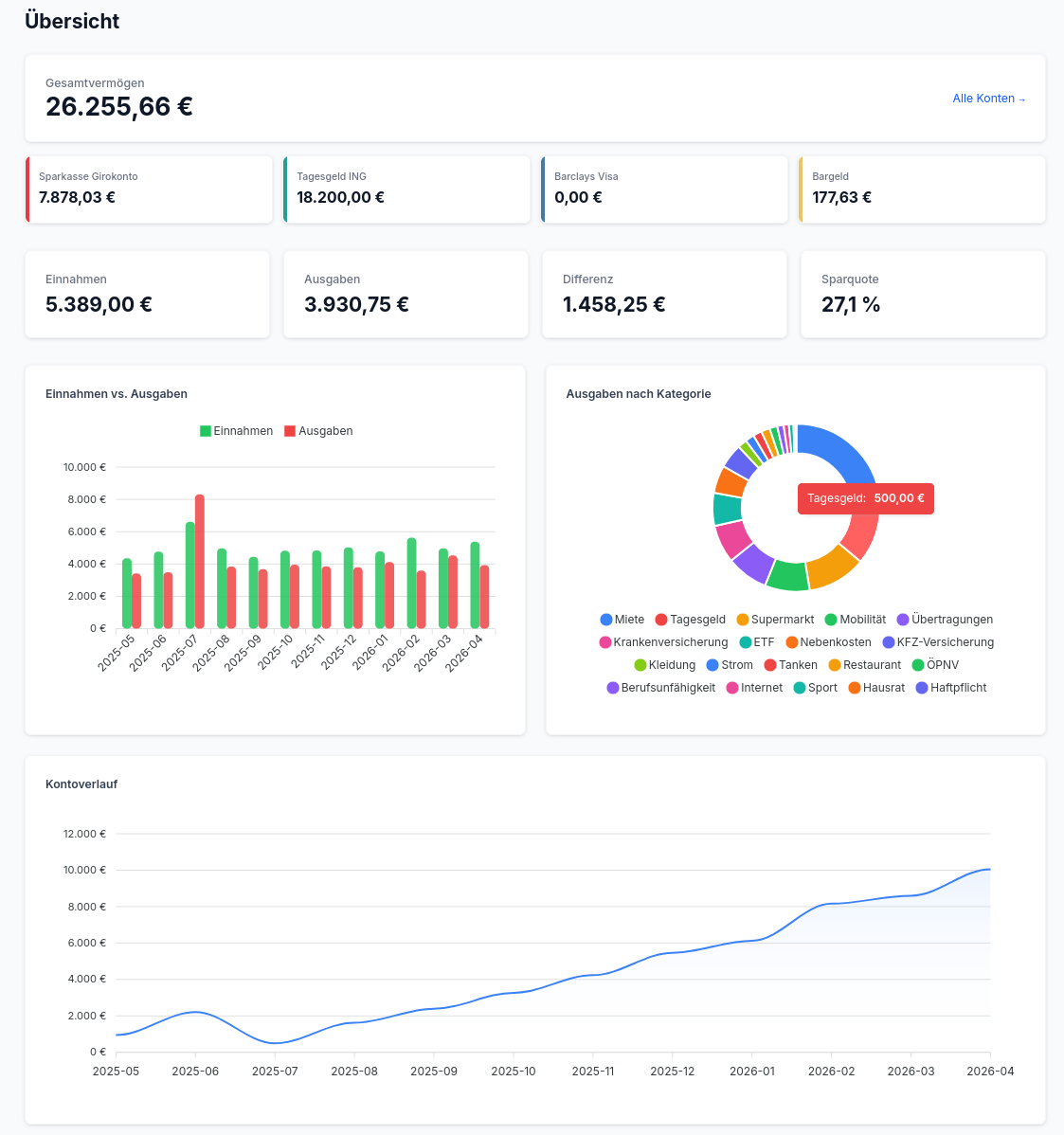Click the red Ausgaben legend marker

289,430
